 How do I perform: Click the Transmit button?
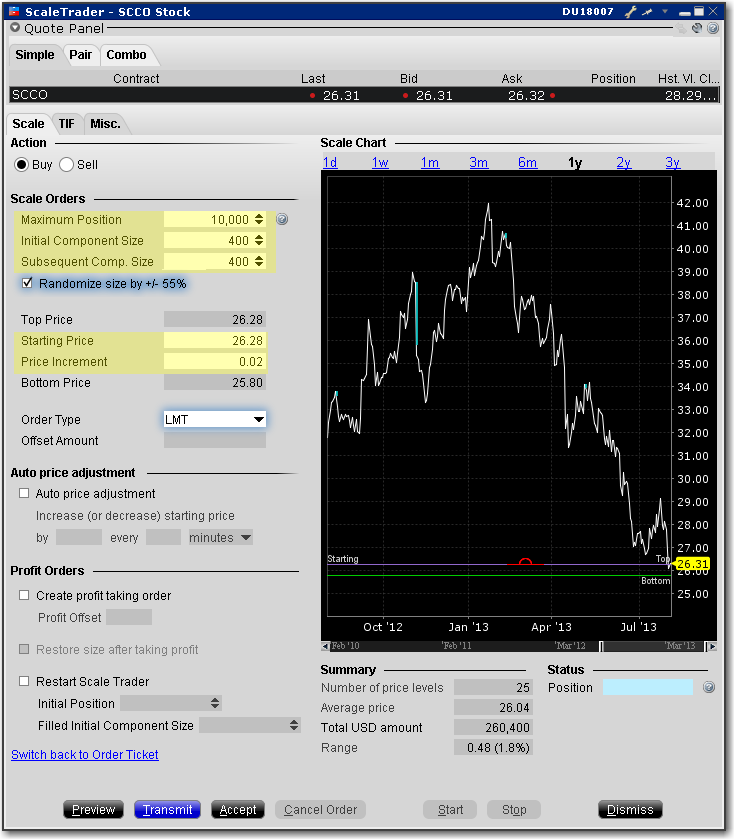pyautogui.click(x=167, y=810)
